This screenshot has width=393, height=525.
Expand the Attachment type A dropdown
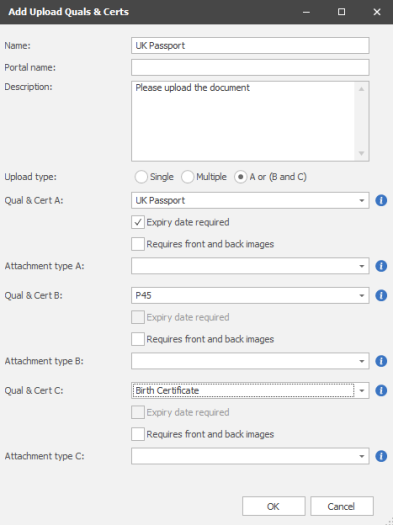coord(362,266)
